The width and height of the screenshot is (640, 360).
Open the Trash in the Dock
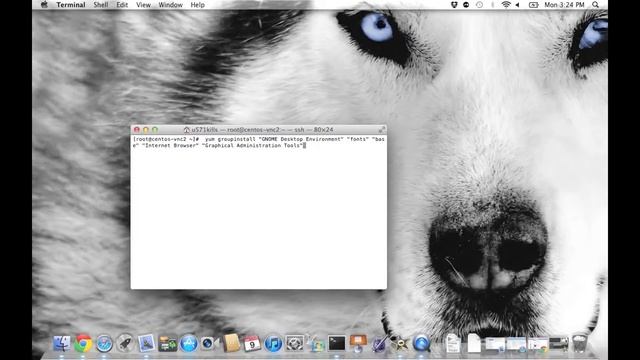[x=579, y=343]
